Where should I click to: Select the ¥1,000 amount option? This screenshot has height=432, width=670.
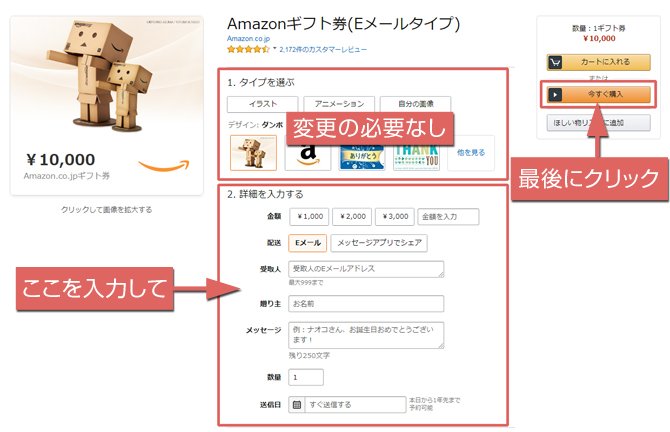click(x=309, y=217)
